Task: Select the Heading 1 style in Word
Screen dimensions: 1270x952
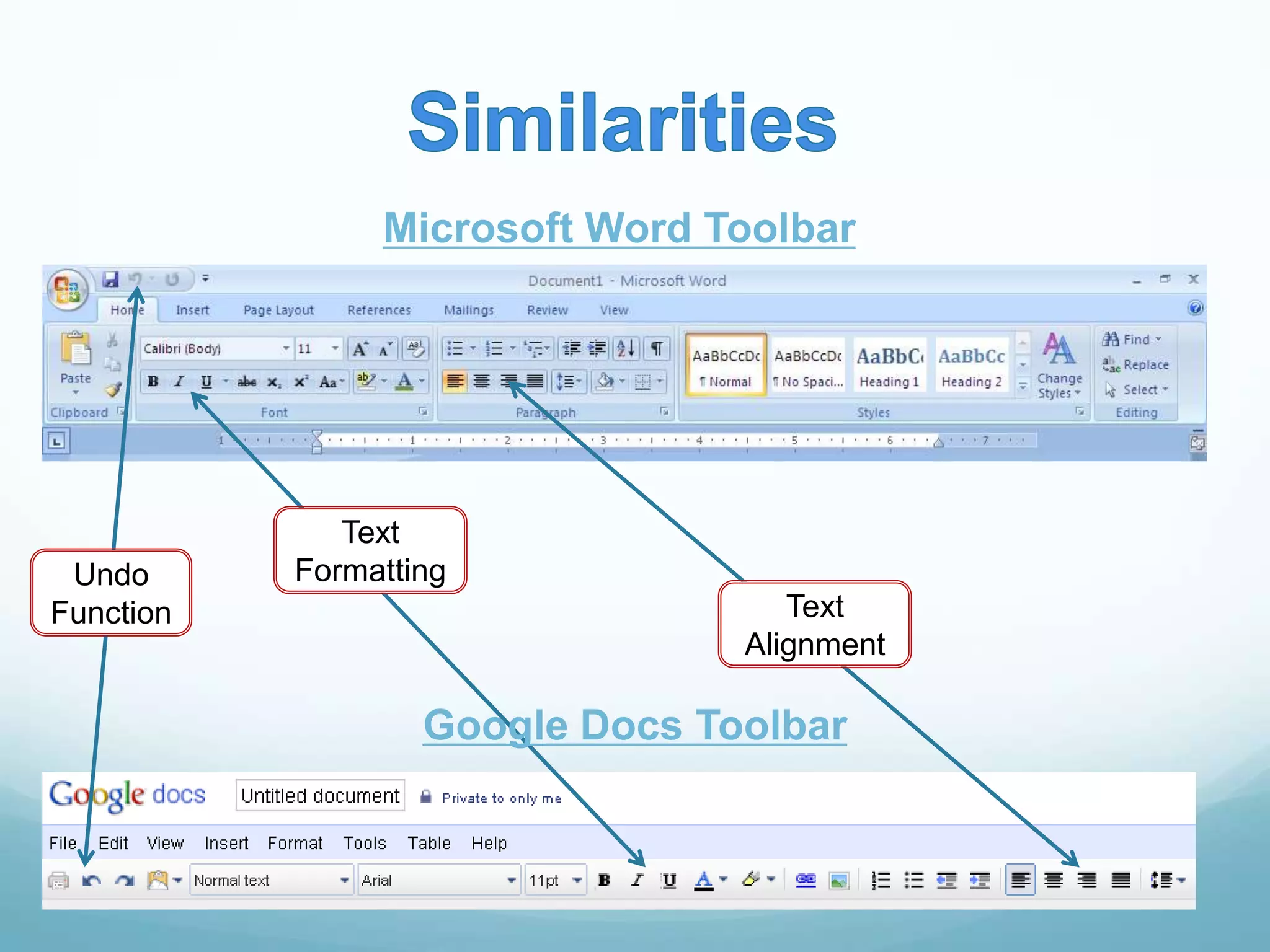Action: 890,365
